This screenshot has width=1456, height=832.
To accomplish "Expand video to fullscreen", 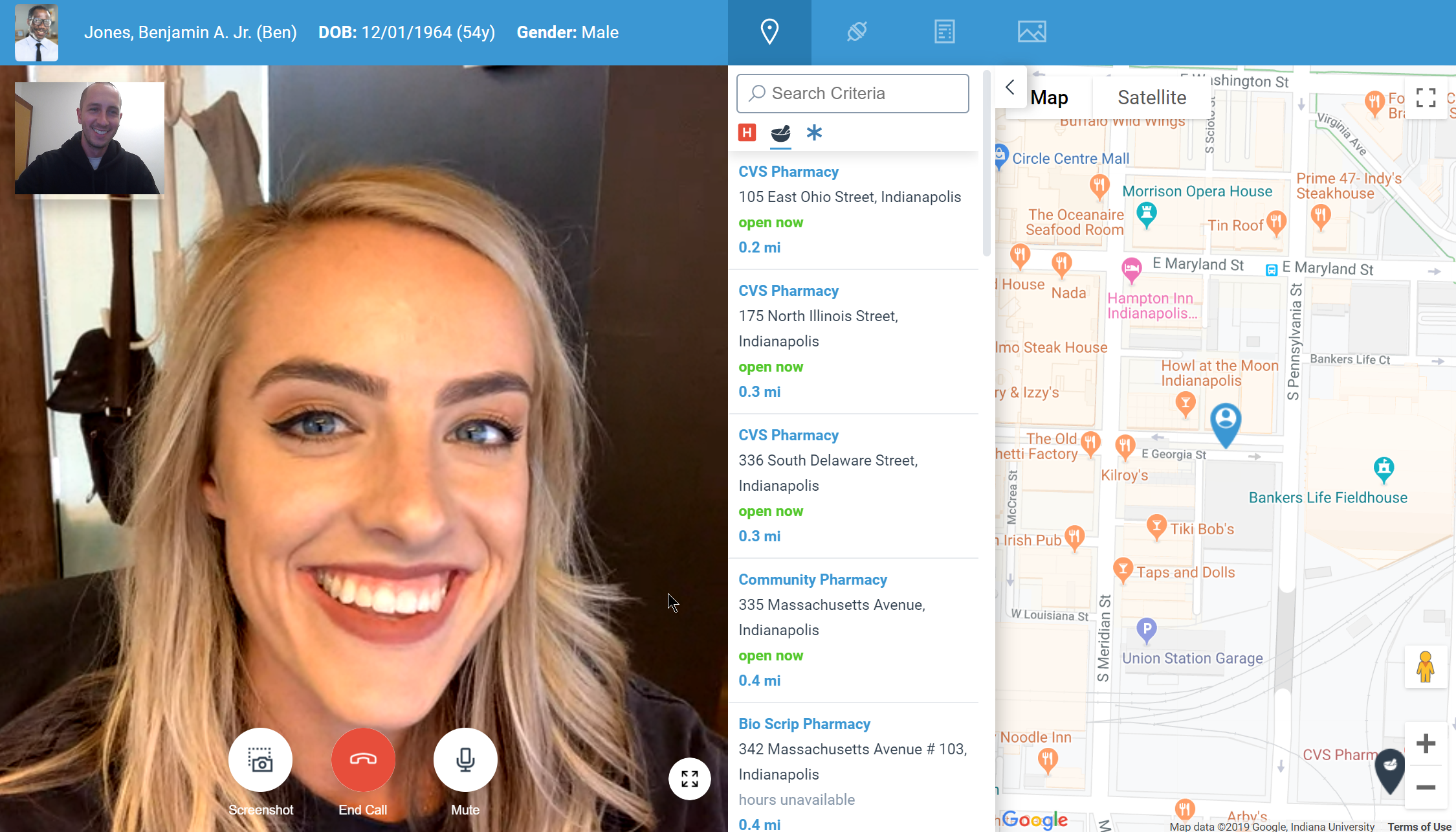I will 689,778.
